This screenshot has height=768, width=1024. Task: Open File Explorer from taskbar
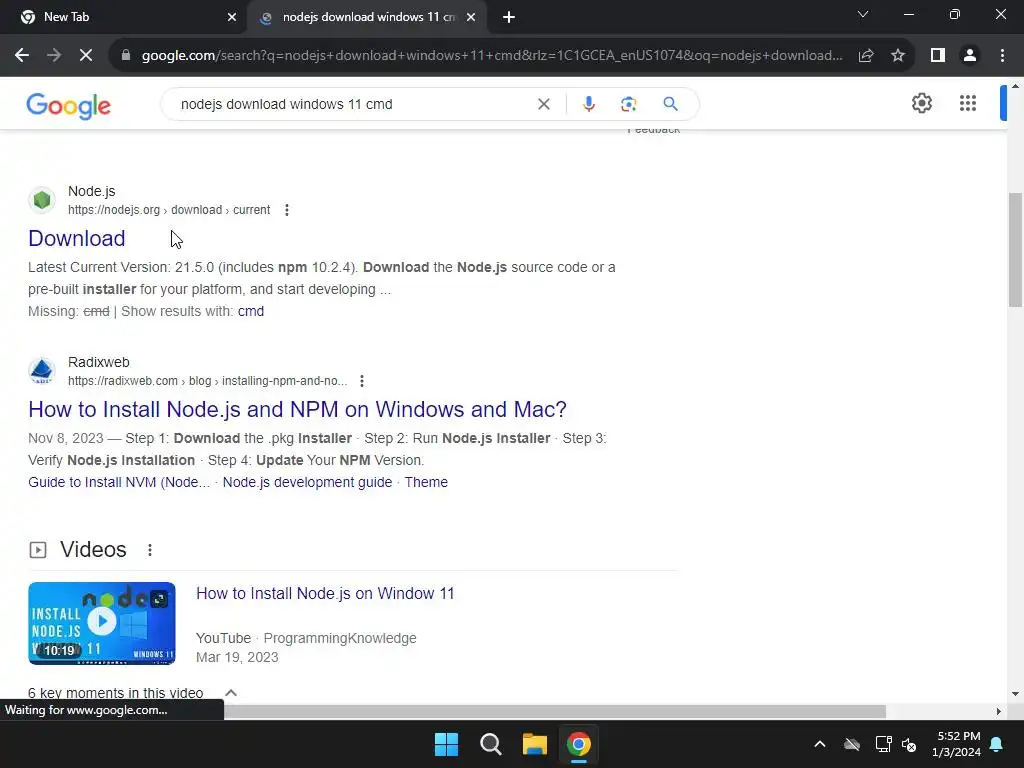534,744
